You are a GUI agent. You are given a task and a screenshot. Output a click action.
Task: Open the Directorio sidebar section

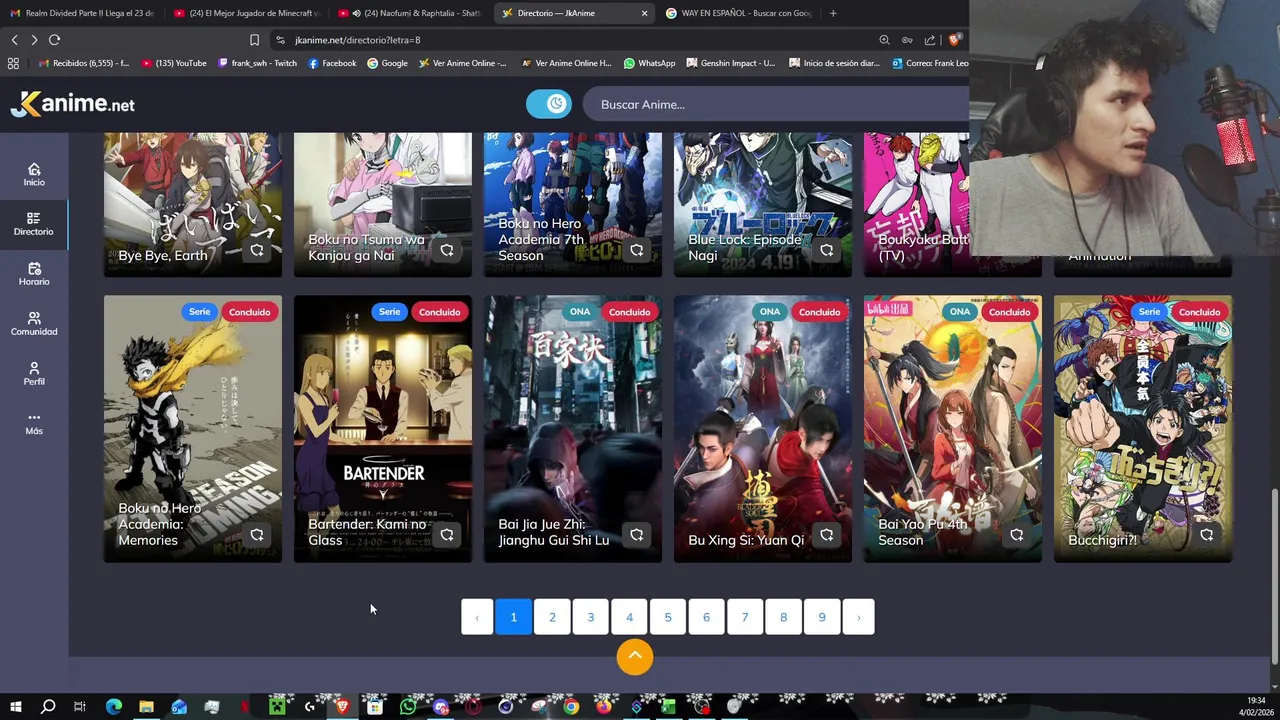click(33, 224)
